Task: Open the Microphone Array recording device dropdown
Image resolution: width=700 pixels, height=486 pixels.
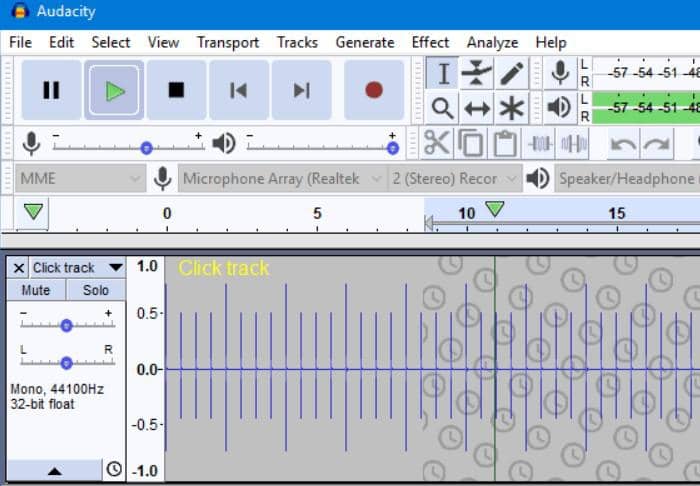Action: pos(283,179)
